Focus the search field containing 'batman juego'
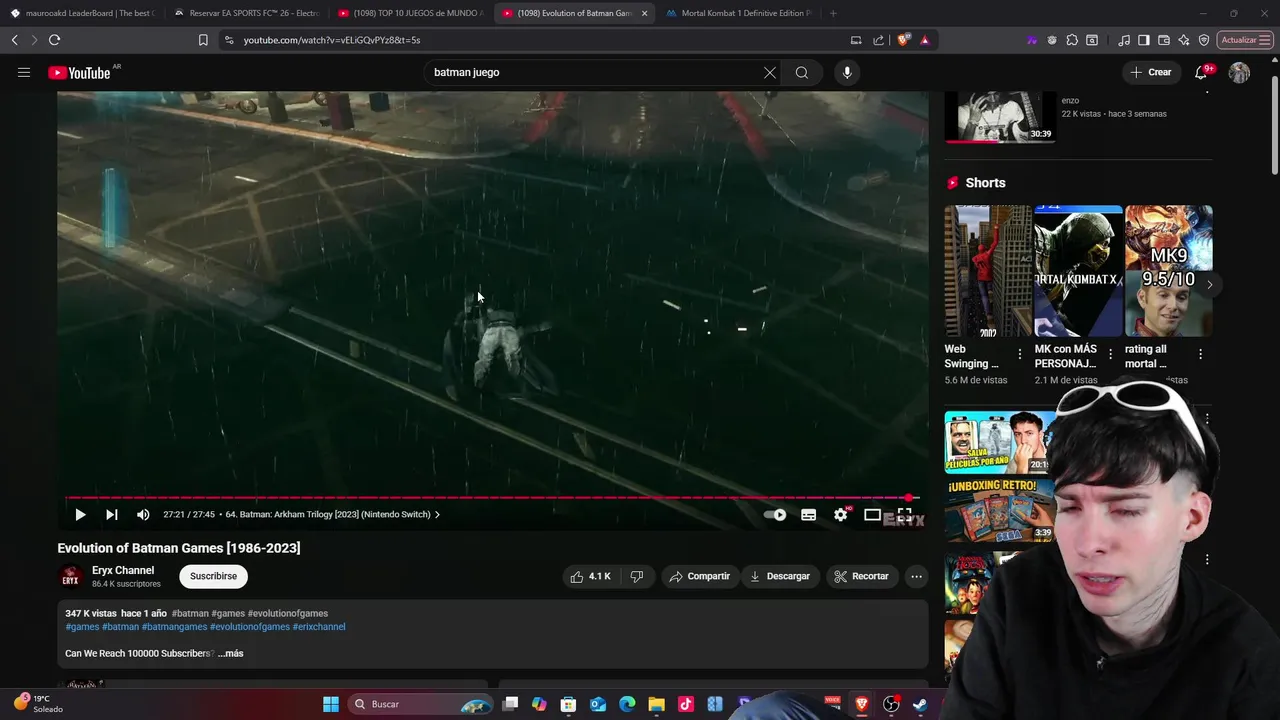Screen dimensions: 1280x720 pyautogui.click(x=595, y=72)
